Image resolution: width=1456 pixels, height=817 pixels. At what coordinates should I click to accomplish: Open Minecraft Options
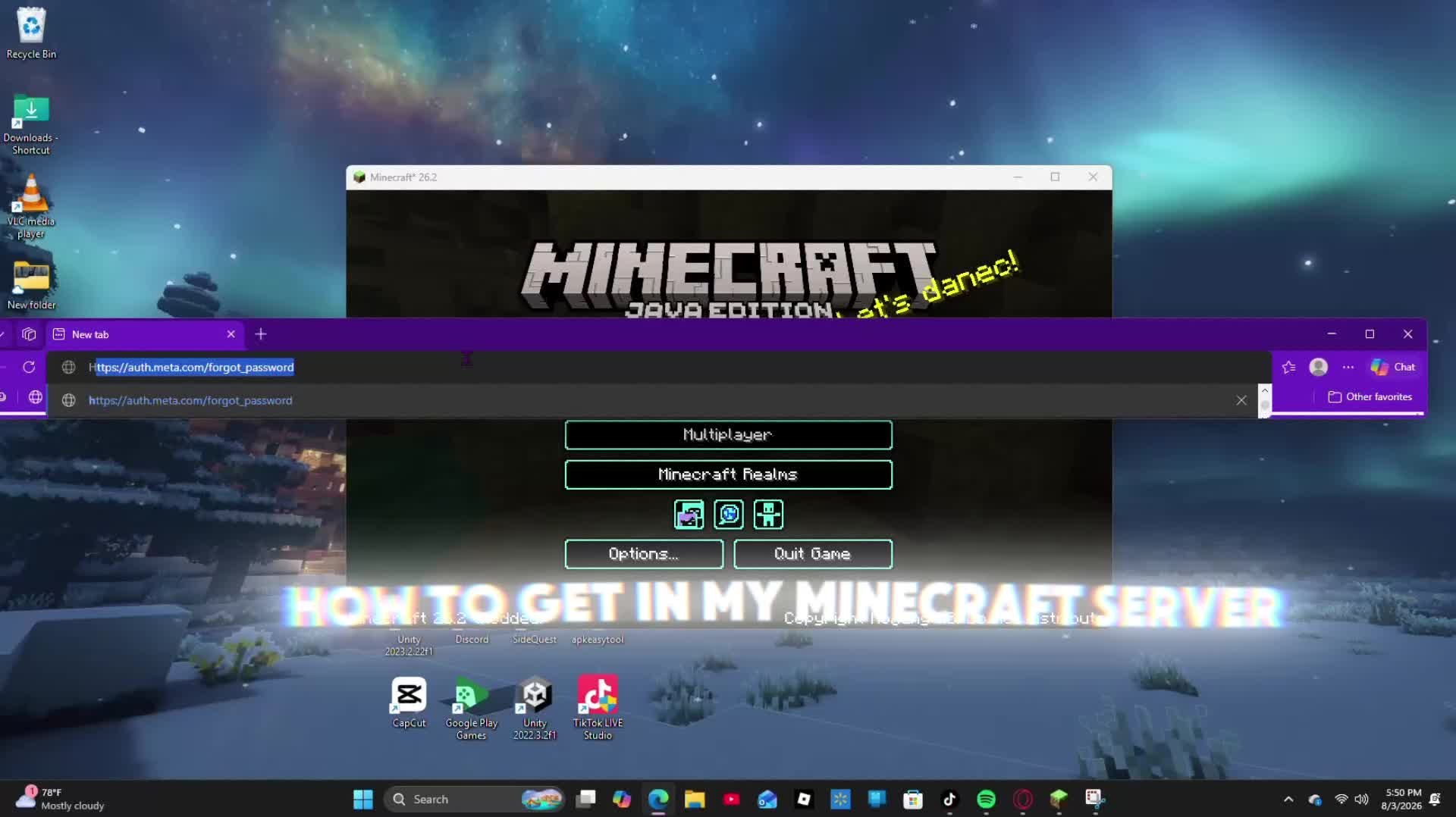click(644, 554)
